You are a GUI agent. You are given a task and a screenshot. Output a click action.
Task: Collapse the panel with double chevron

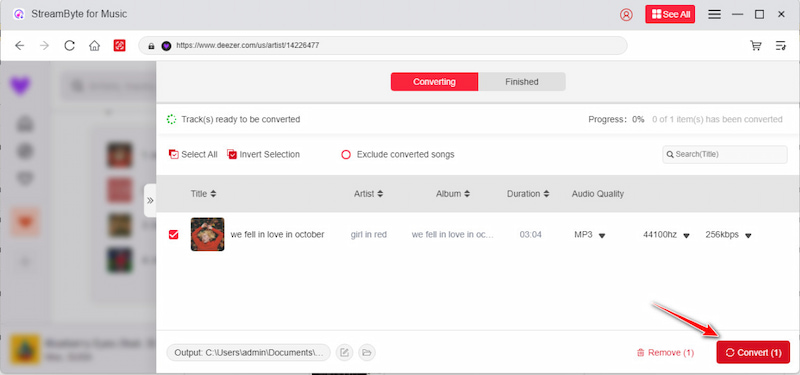point(150,201)
